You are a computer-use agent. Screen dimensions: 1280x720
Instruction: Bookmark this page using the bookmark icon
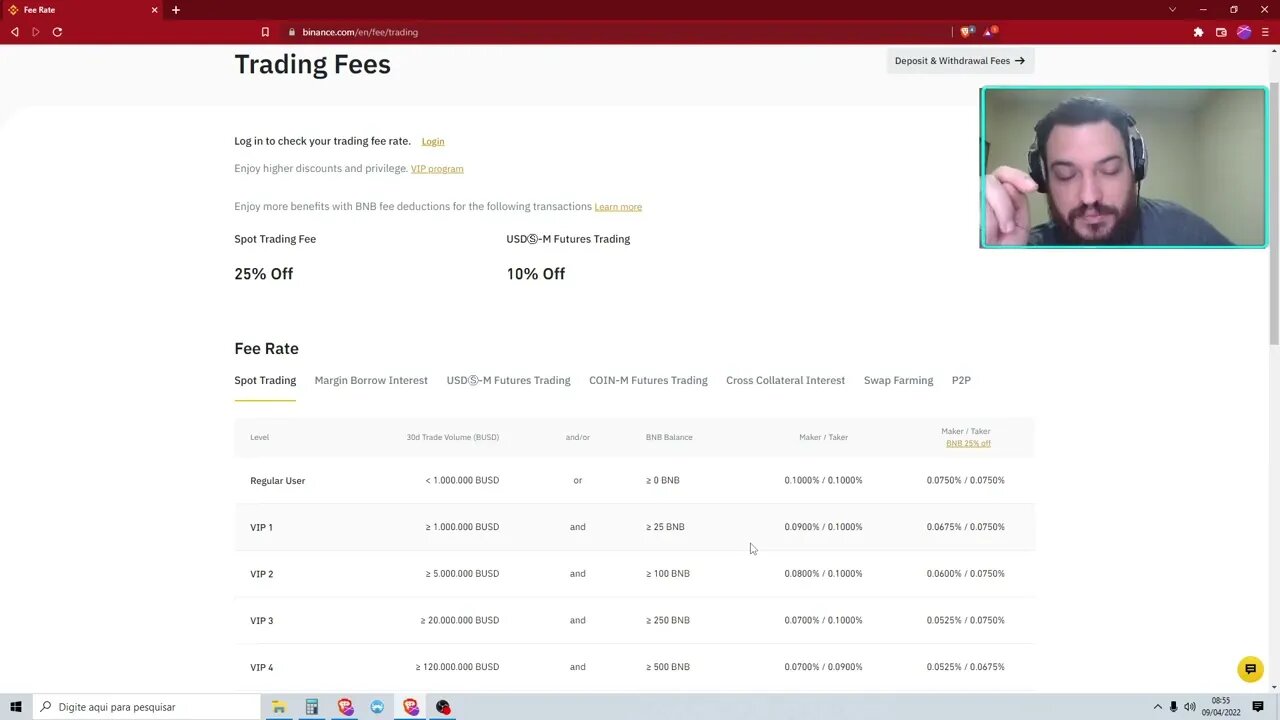265,32
